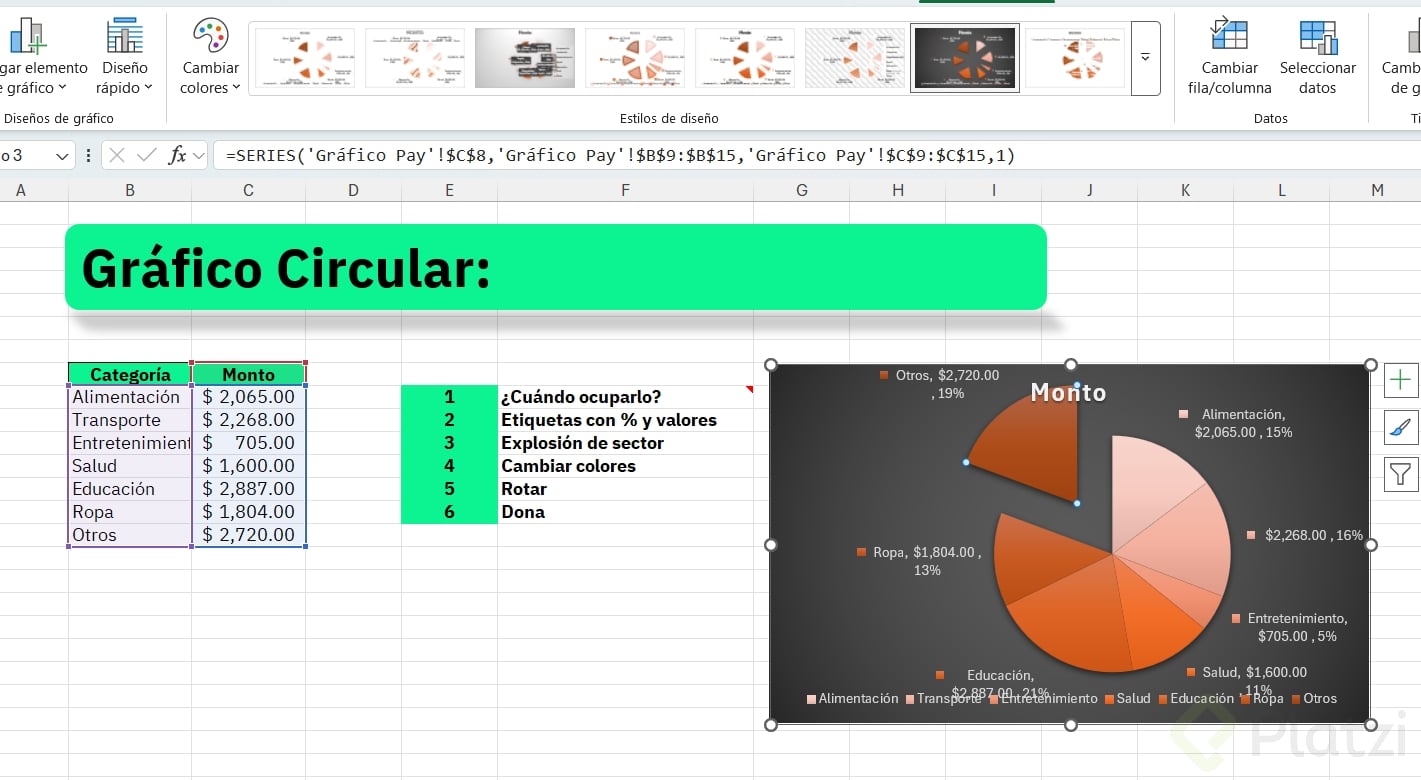Select the Educación cell in column B

(130, 489)
